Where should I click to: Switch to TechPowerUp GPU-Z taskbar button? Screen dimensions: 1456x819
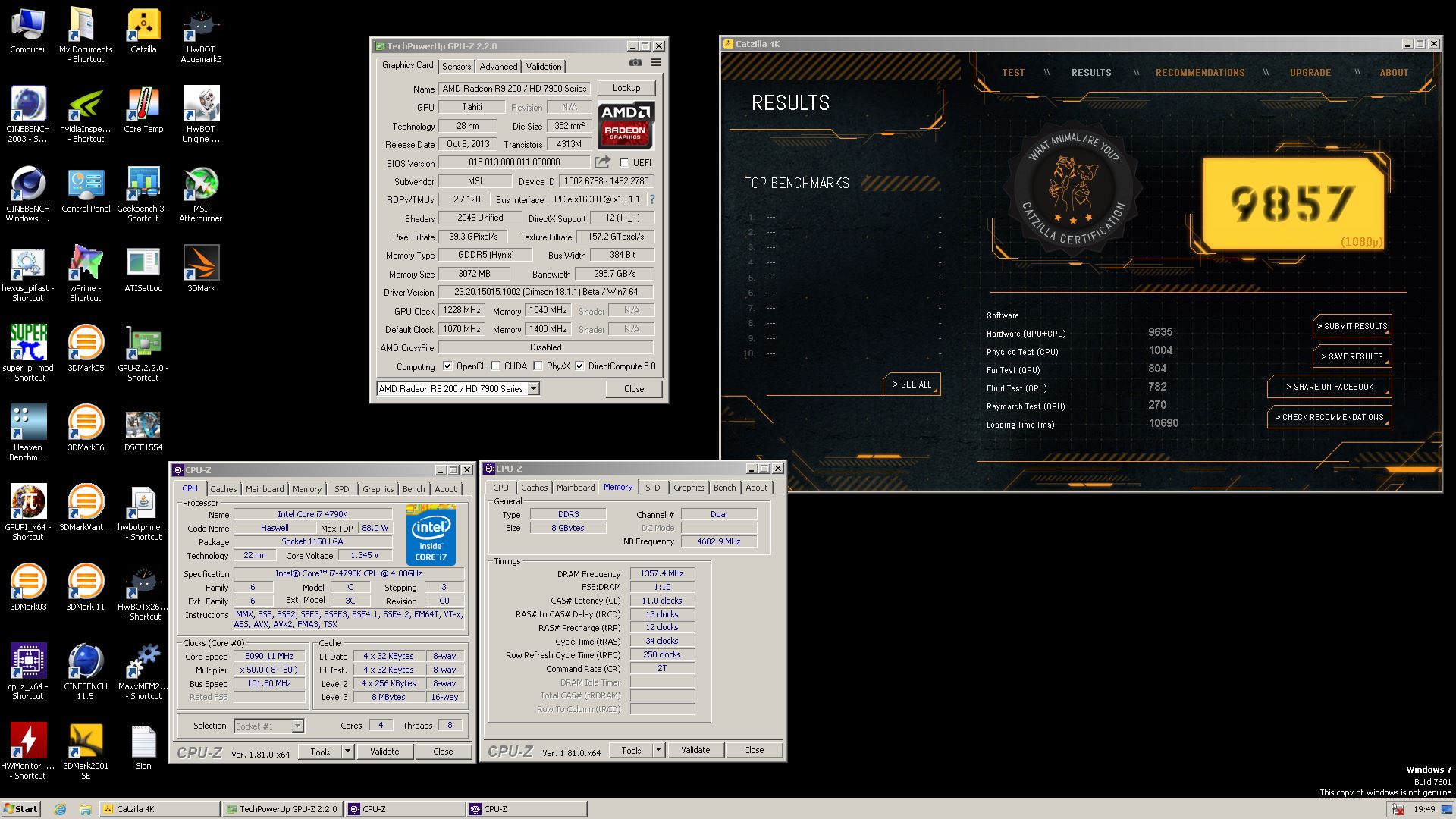[x=283, y=809]
